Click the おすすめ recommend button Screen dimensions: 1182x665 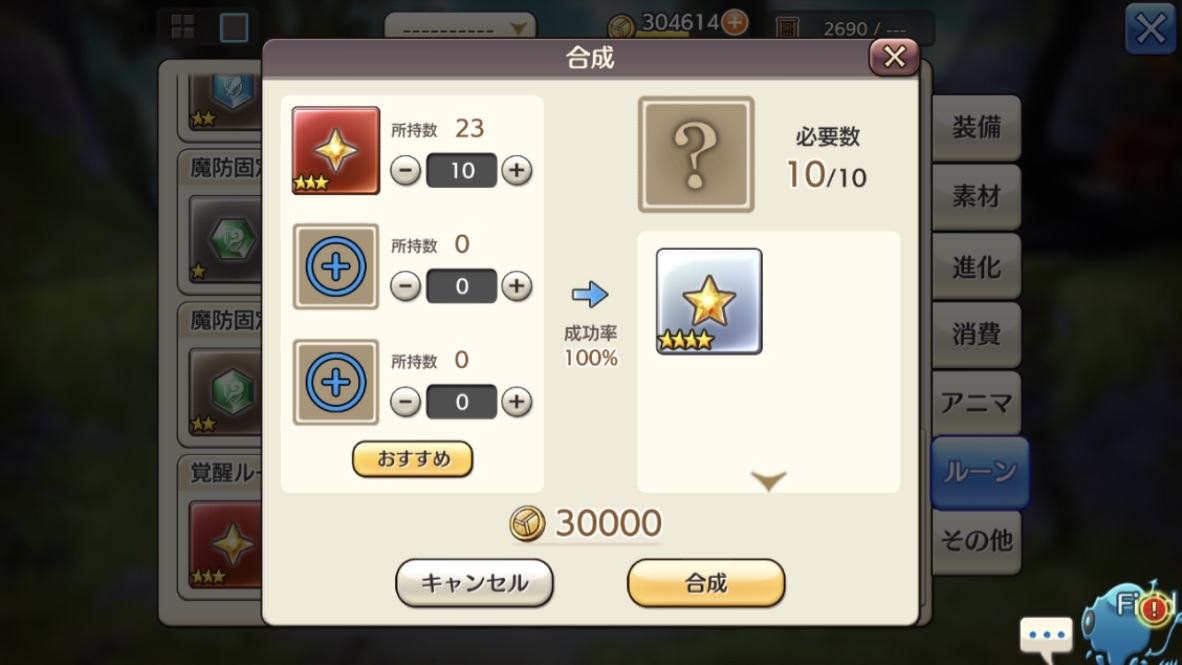[x=412, y=459]
